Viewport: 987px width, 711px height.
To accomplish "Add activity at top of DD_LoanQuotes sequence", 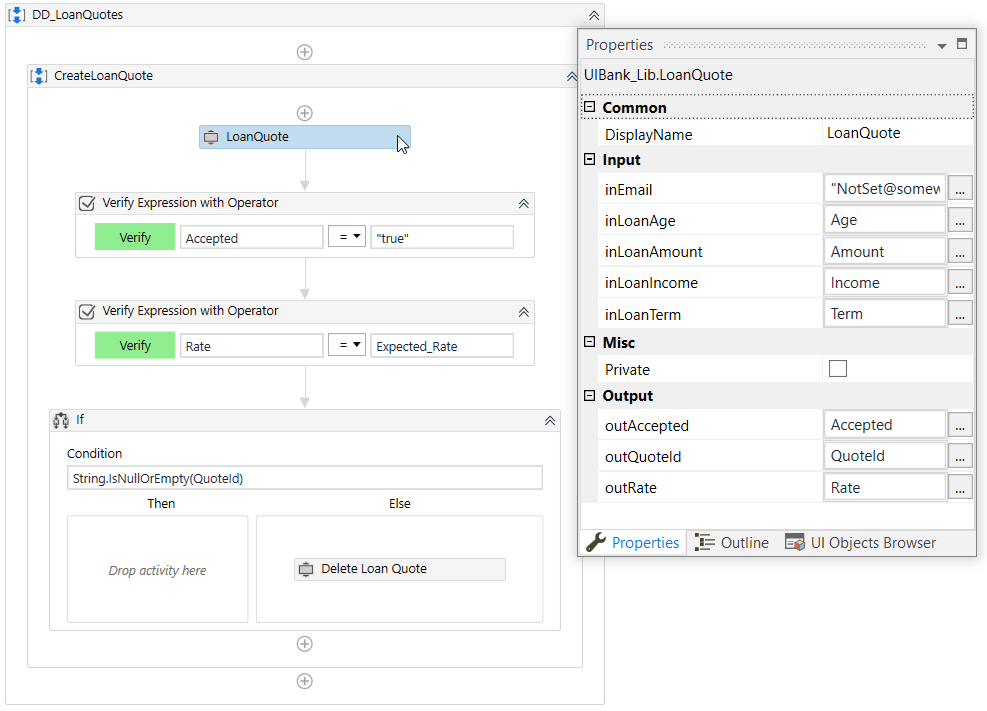I will pyautogui.click(x=305, y=52).
